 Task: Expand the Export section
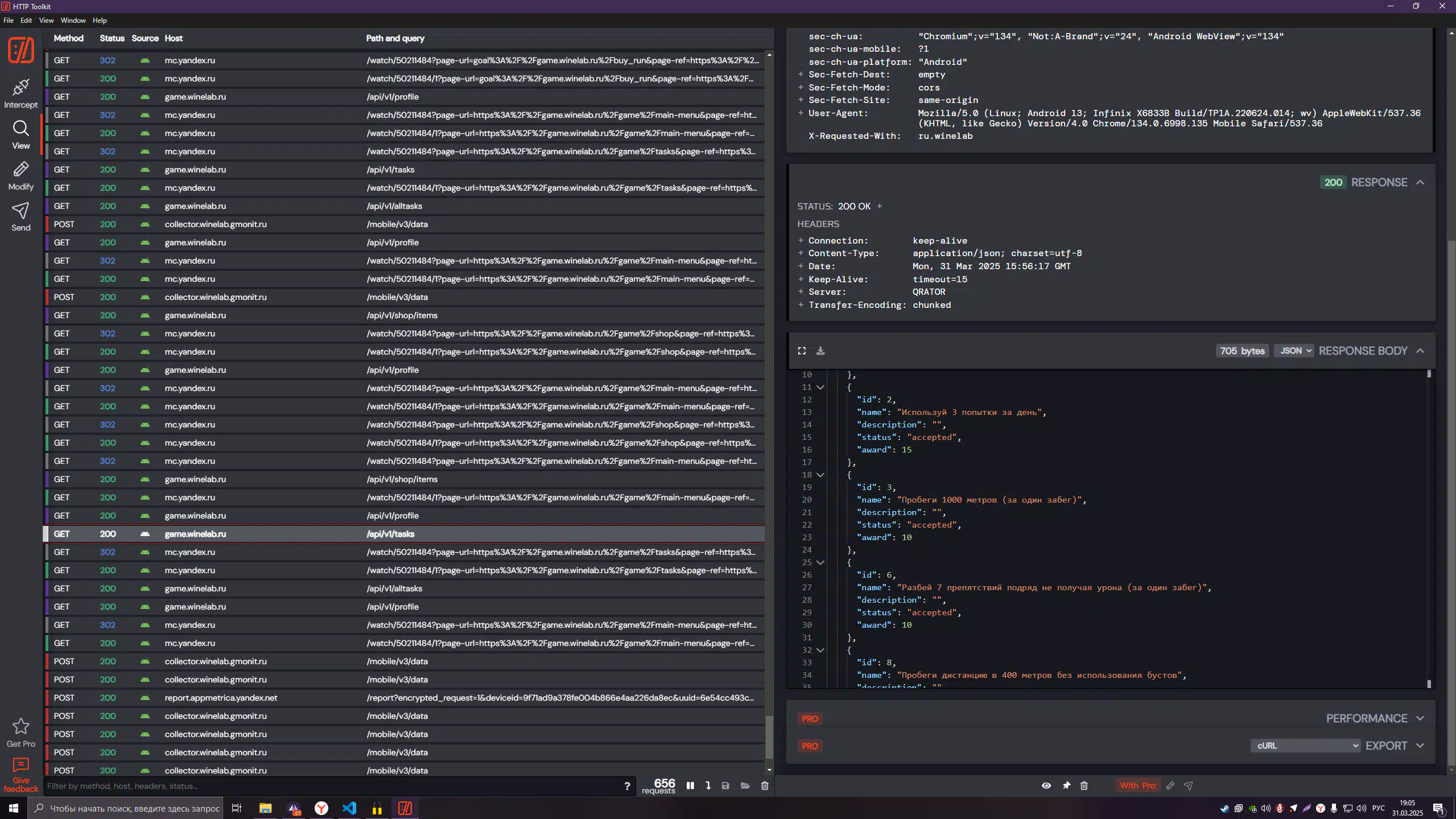pos(1420,746)
